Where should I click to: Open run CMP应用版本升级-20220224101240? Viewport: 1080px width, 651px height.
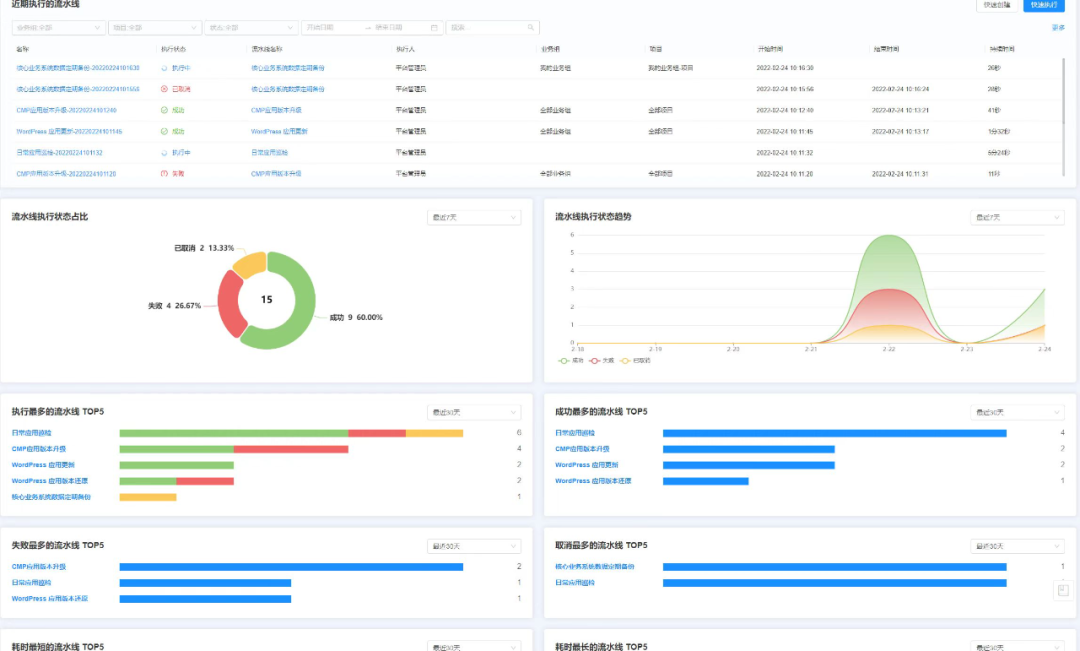point(66,110)
